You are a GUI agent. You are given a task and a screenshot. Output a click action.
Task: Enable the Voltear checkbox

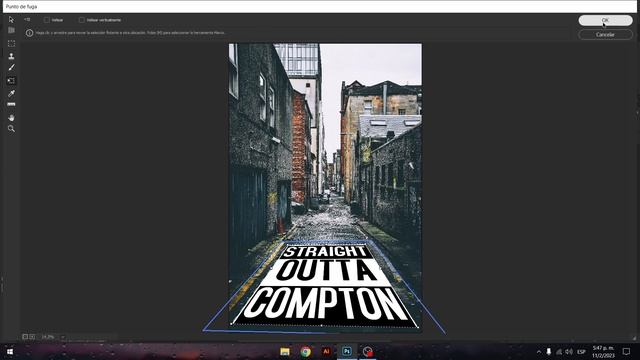pyautogui.click(x=47, y=20)
